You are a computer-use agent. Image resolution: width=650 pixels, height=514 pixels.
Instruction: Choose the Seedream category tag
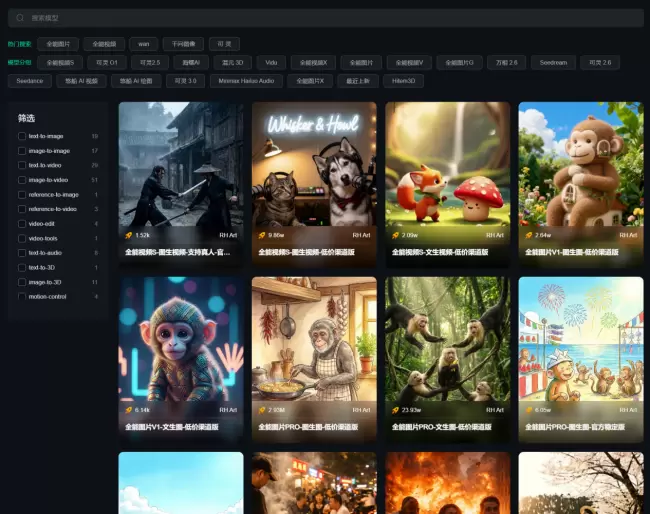(x=553, y=62)
